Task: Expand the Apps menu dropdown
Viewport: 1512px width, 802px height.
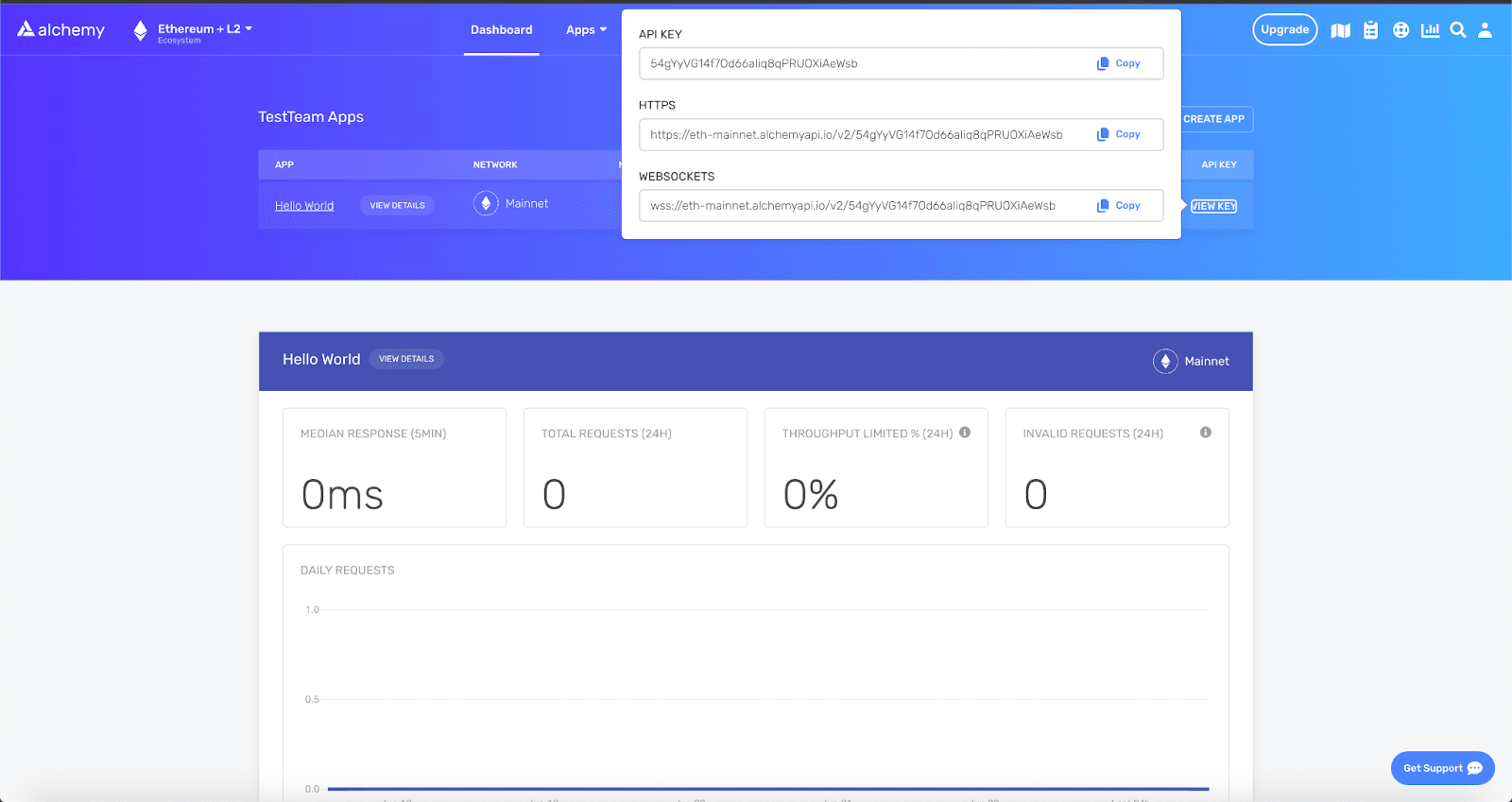Action: [x=586, y=30]
